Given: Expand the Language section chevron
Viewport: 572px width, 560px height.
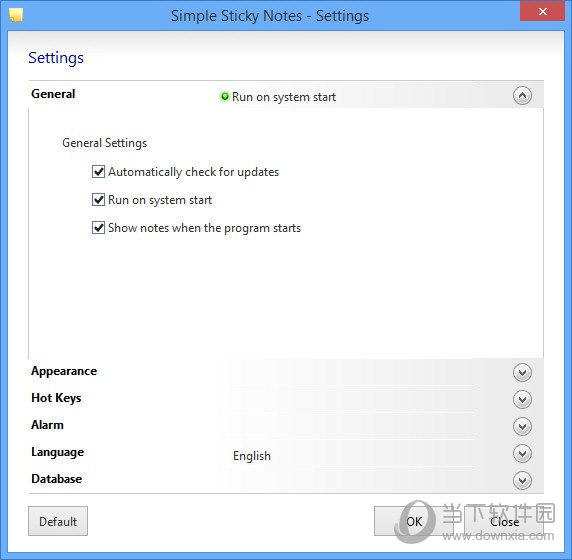Looking at the screenshot, I should [x=522, y=453].
